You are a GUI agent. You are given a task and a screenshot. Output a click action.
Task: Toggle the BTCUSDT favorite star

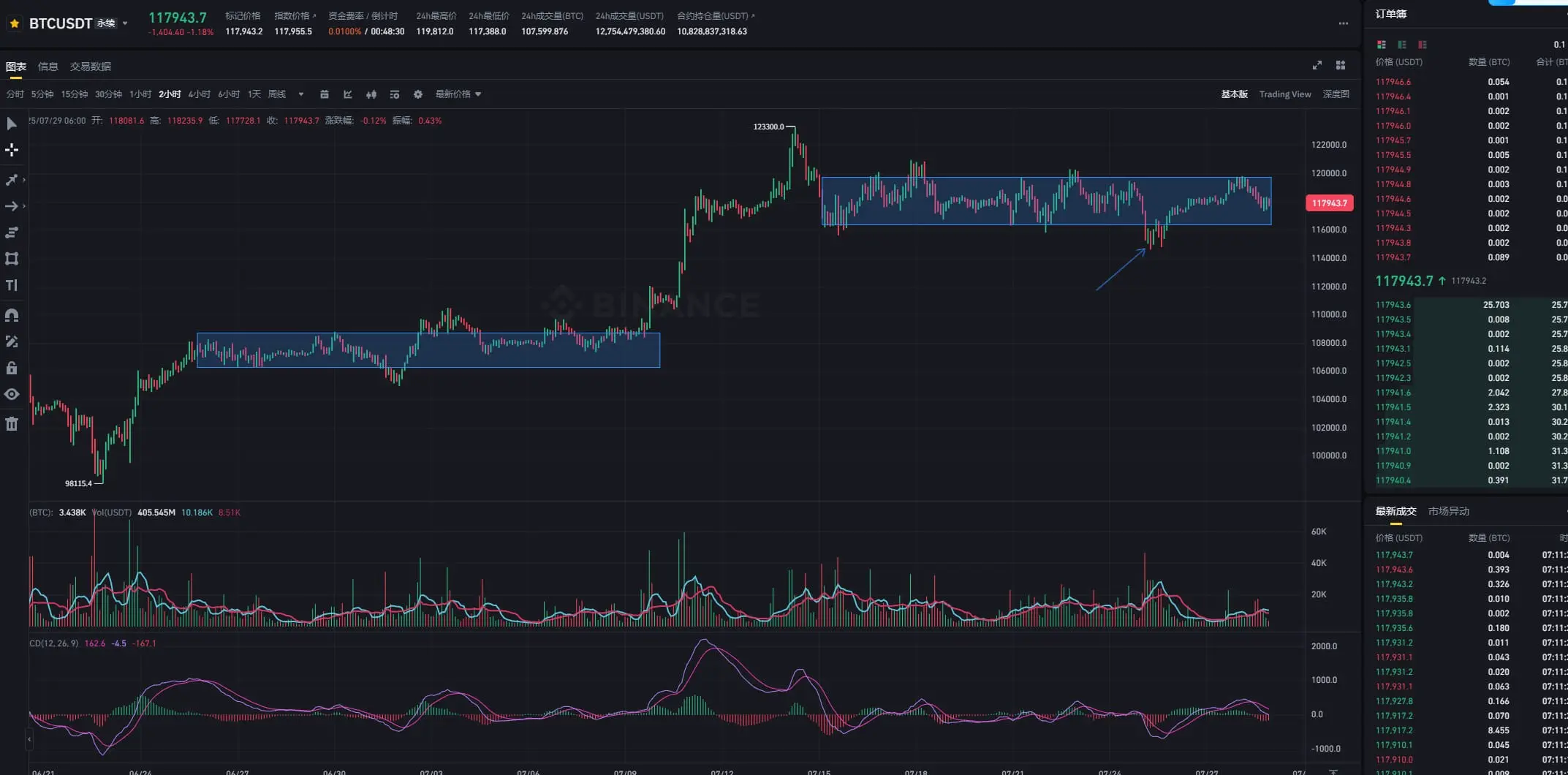click(x=14, y=23)
